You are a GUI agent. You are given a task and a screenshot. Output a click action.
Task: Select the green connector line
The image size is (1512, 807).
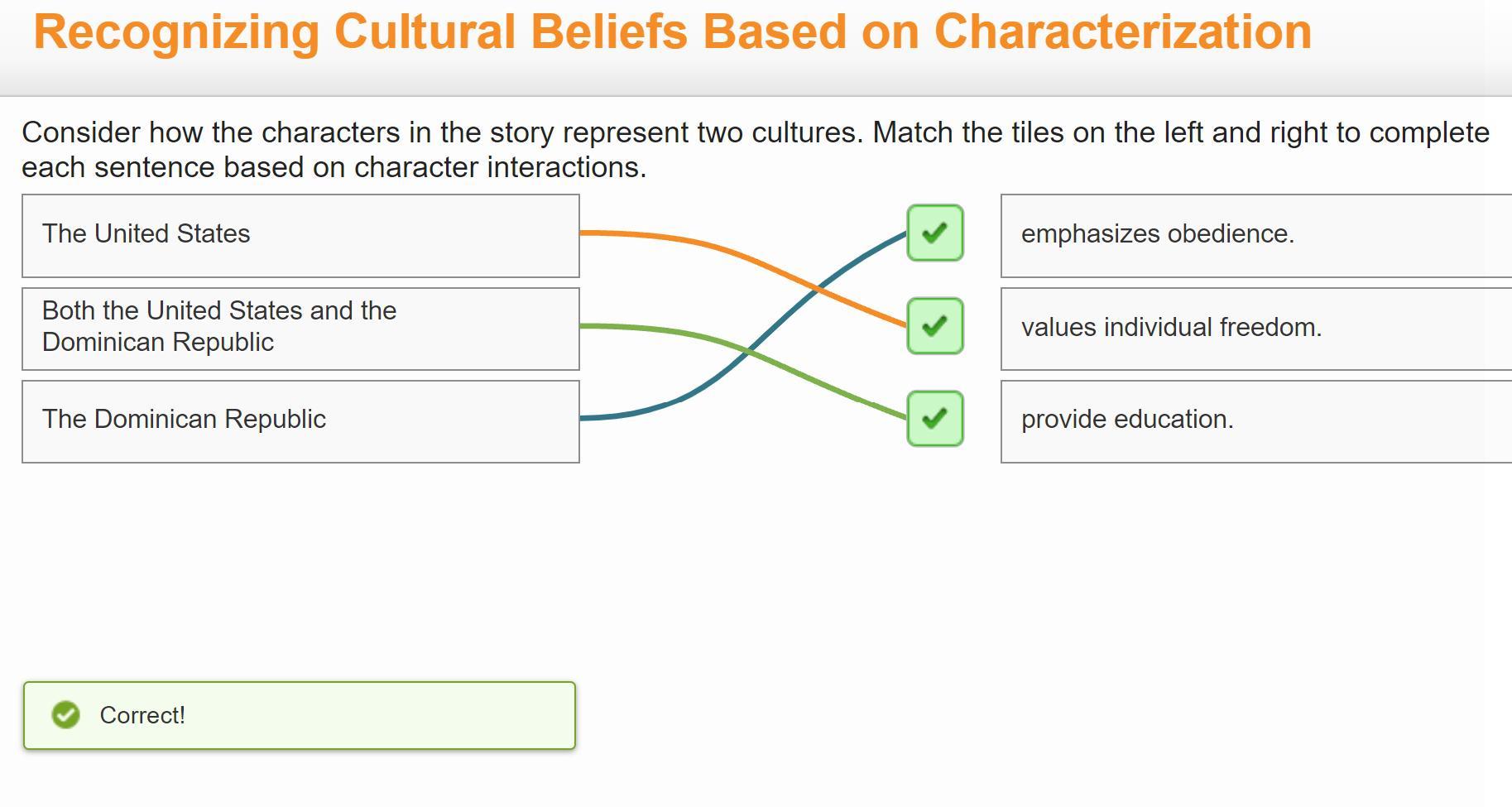pyautogui.click(x=828, y=386)
